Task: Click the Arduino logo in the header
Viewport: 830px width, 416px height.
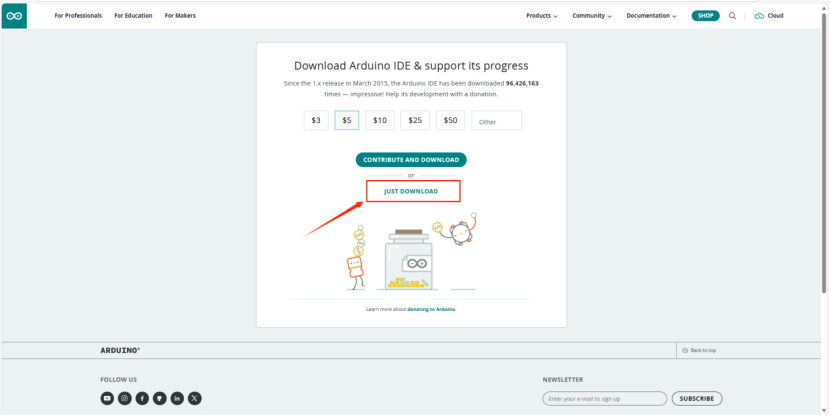Action: point(14,15)
